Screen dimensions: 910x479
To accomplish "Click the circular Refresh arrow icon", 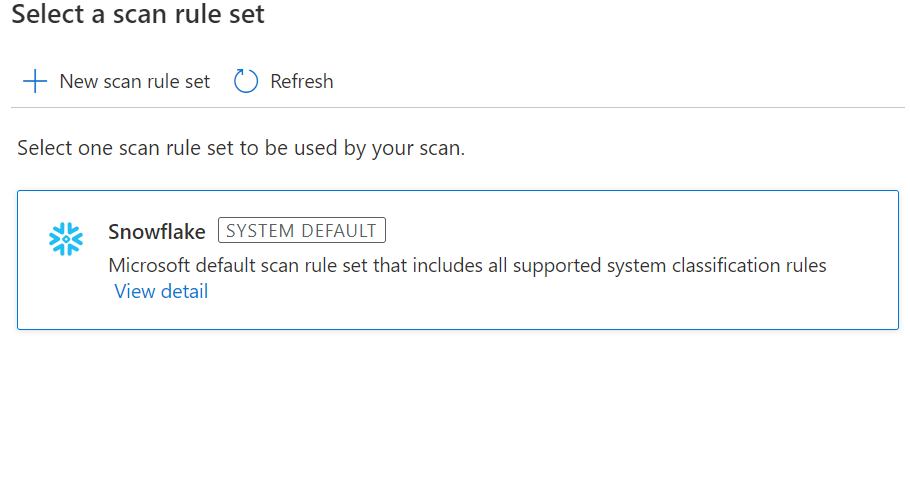I will (x=246, y=82).
